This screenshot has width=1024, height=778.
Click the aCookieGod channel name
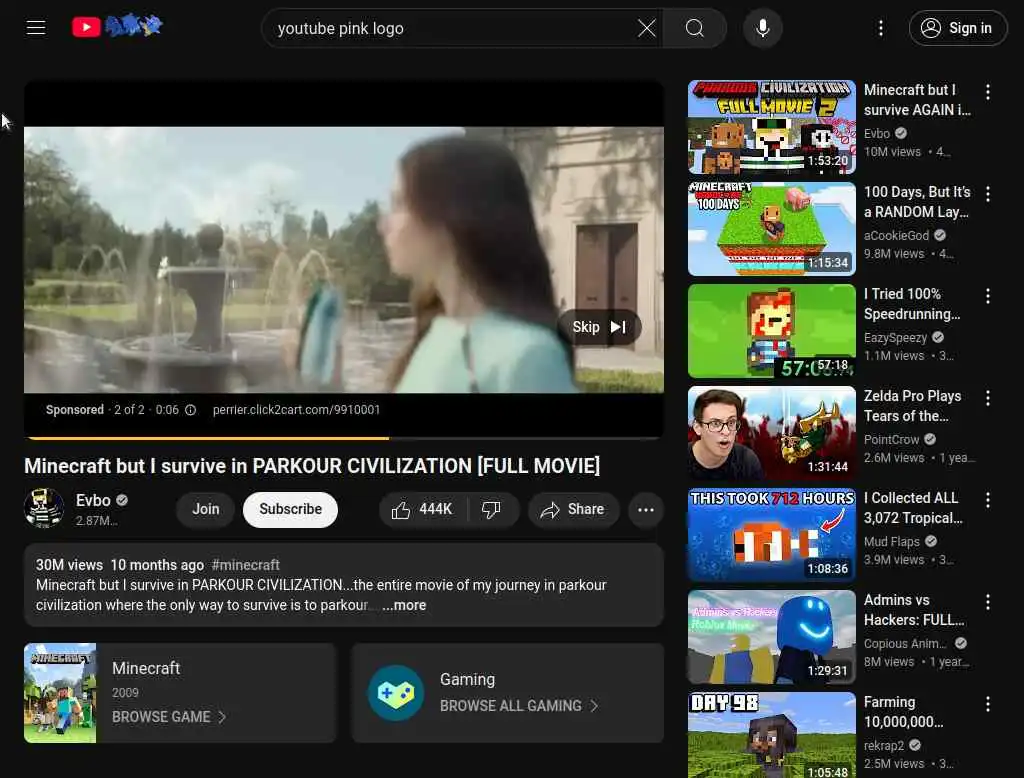click(896, 236)
